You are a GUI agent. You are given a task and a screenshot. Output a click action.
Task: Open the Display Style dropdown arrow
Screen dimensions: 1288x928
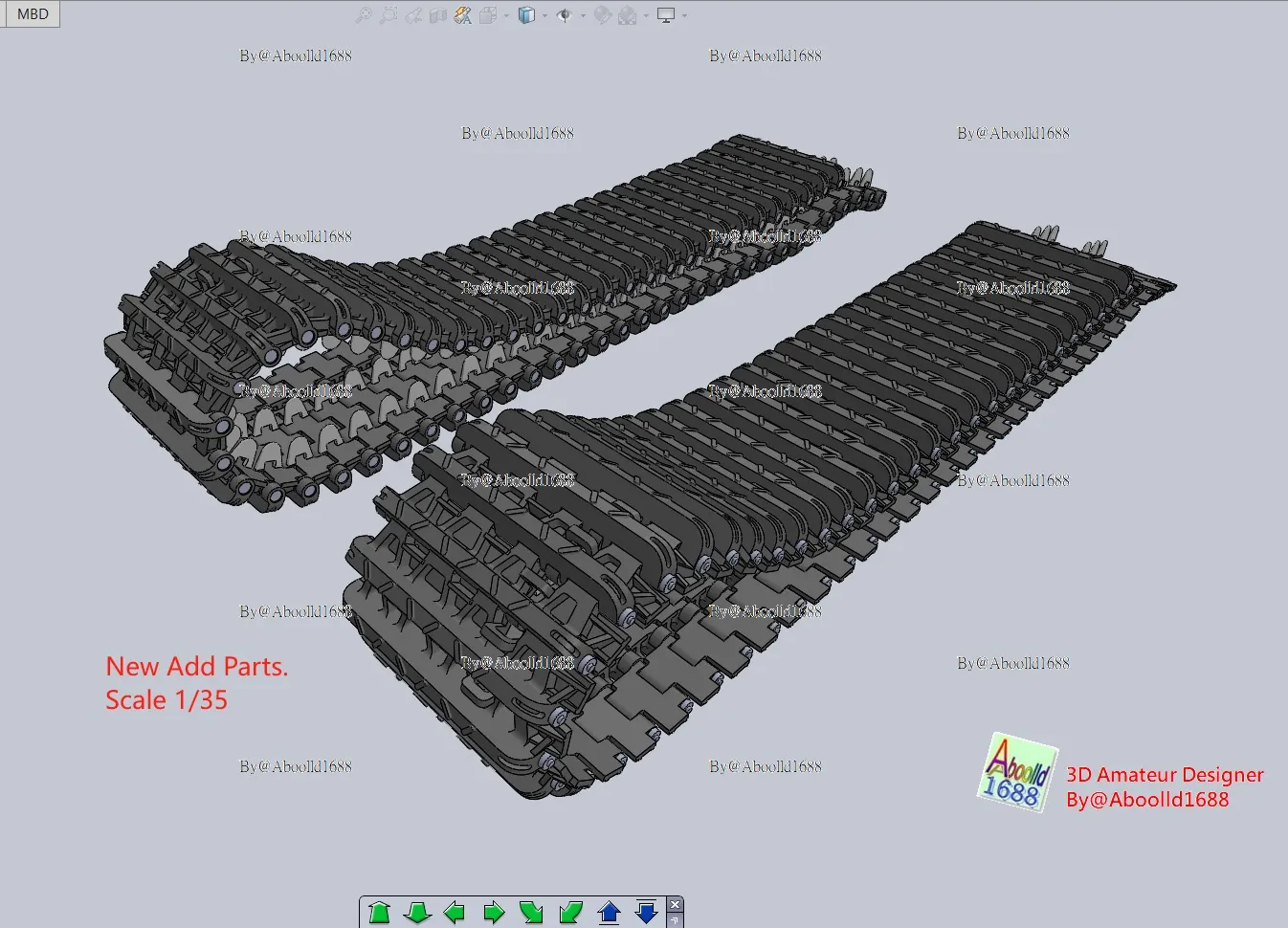coord(544,15)
